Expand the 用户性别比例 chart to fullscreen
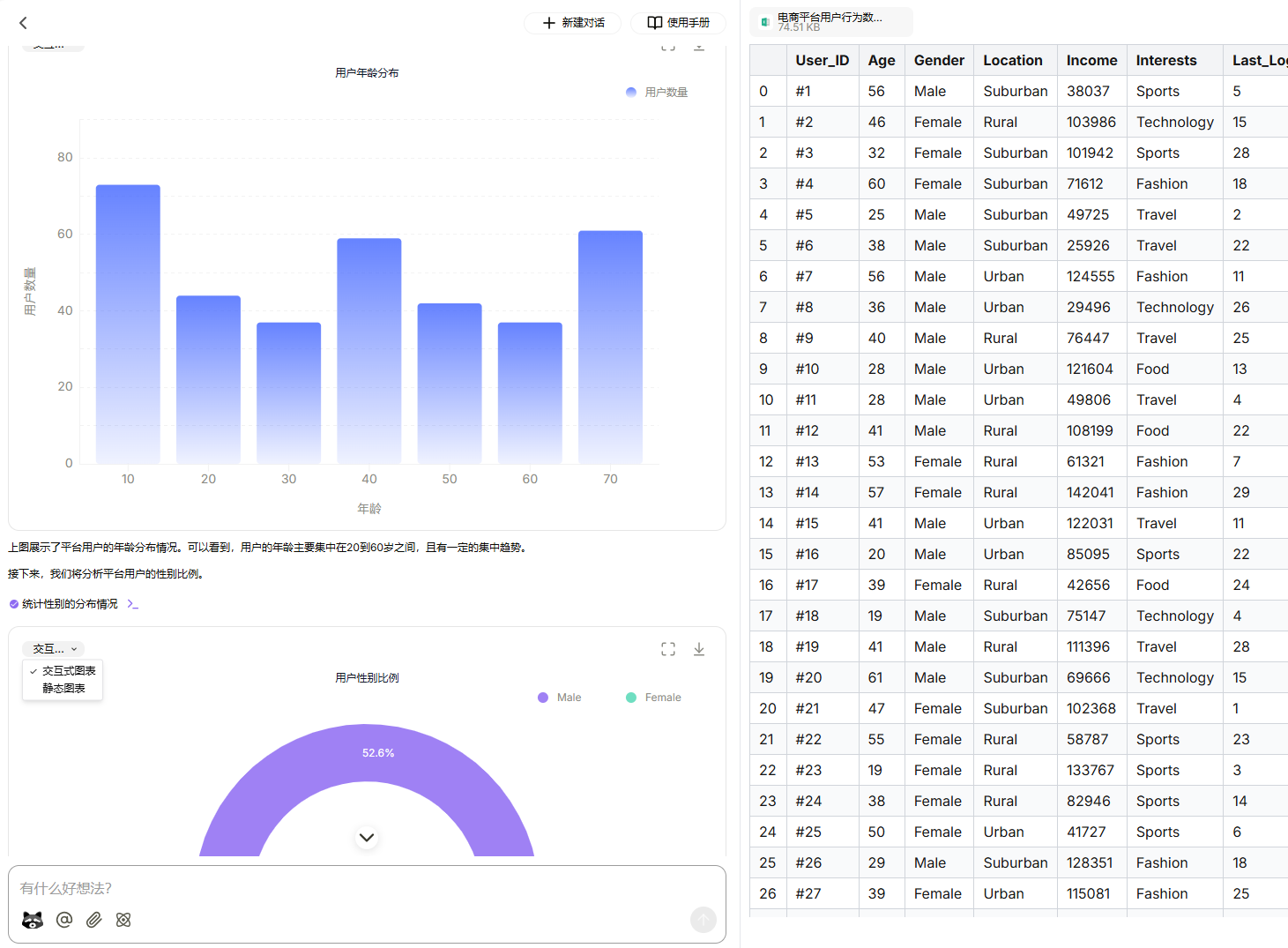The image size is (1288, 948). click(668, 649)
